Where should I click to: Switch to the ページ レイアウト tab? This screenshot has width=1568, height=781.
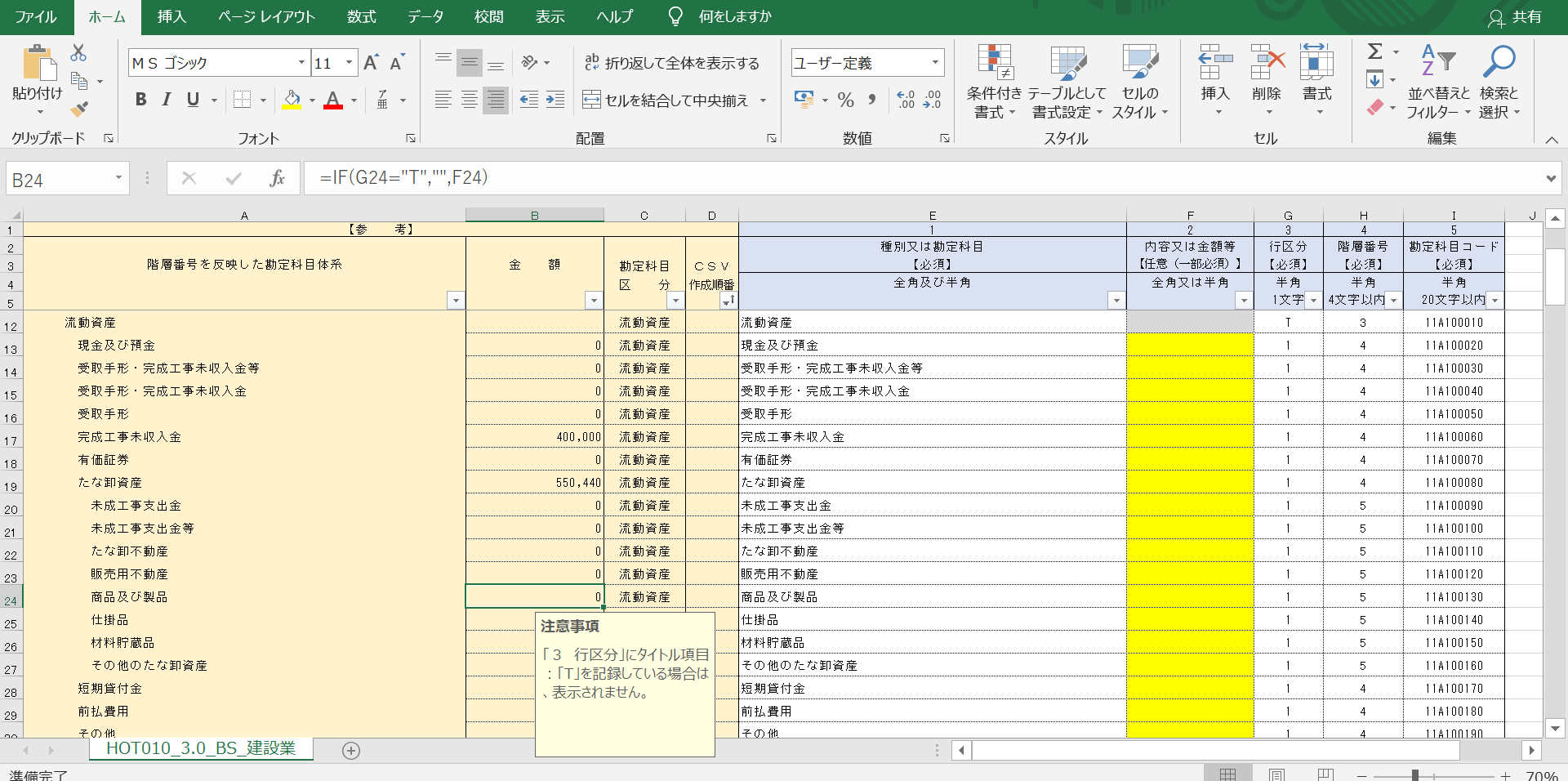[x=266, y=16]
